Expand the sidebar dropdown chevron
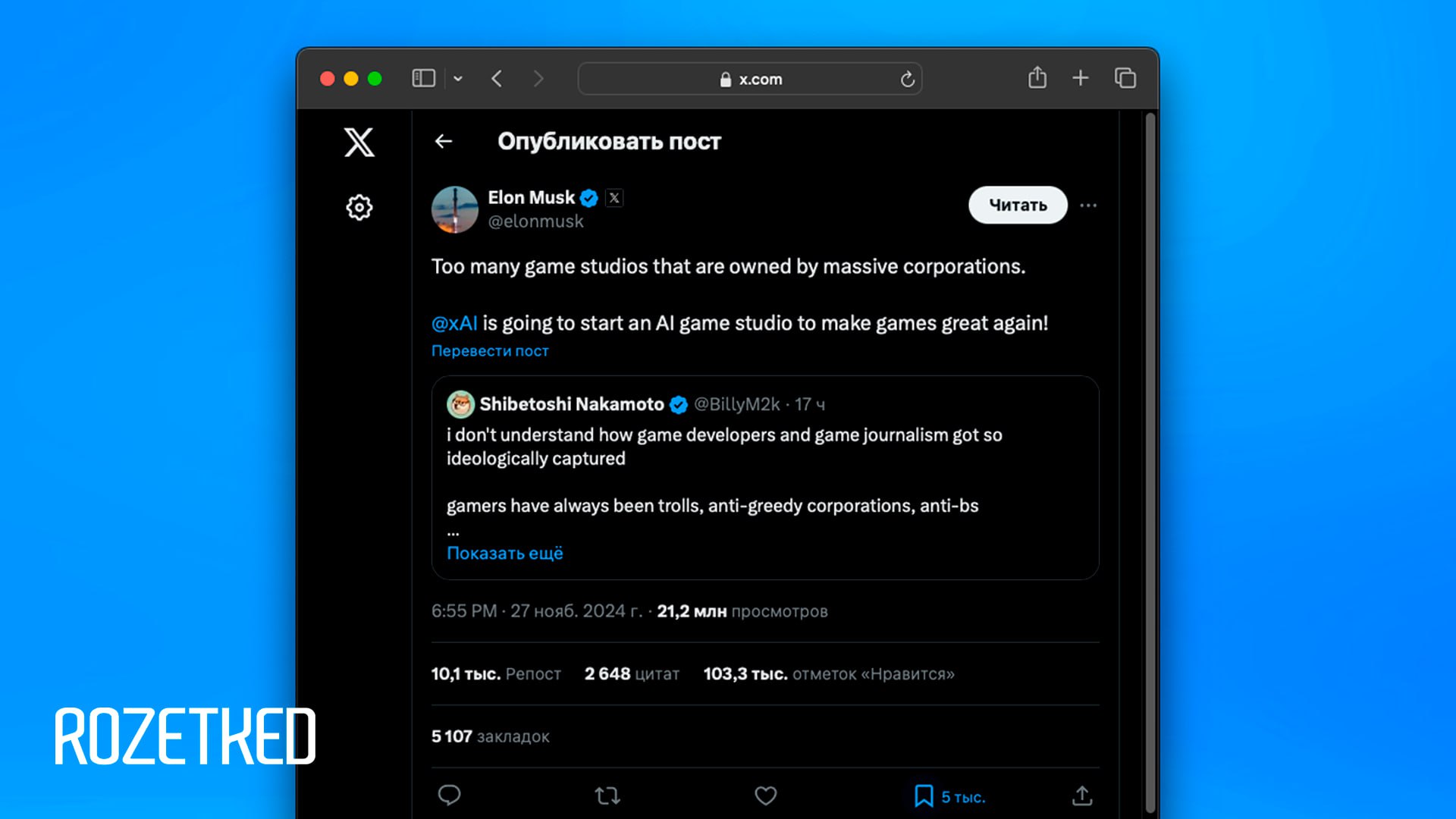The height and width of the screenshot is (819, 1456). pyautogui.click(x=458, y=78)
